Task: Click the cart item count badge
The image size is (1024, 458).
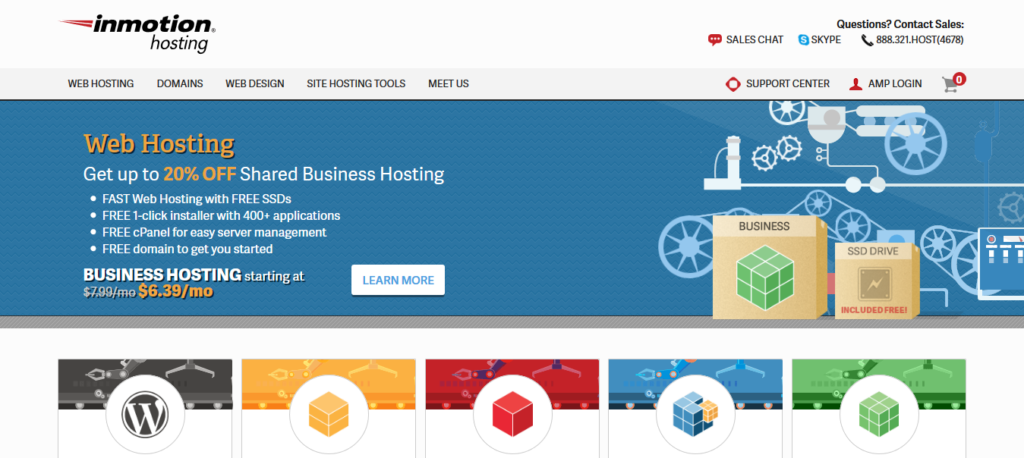Action: (959, 79)
